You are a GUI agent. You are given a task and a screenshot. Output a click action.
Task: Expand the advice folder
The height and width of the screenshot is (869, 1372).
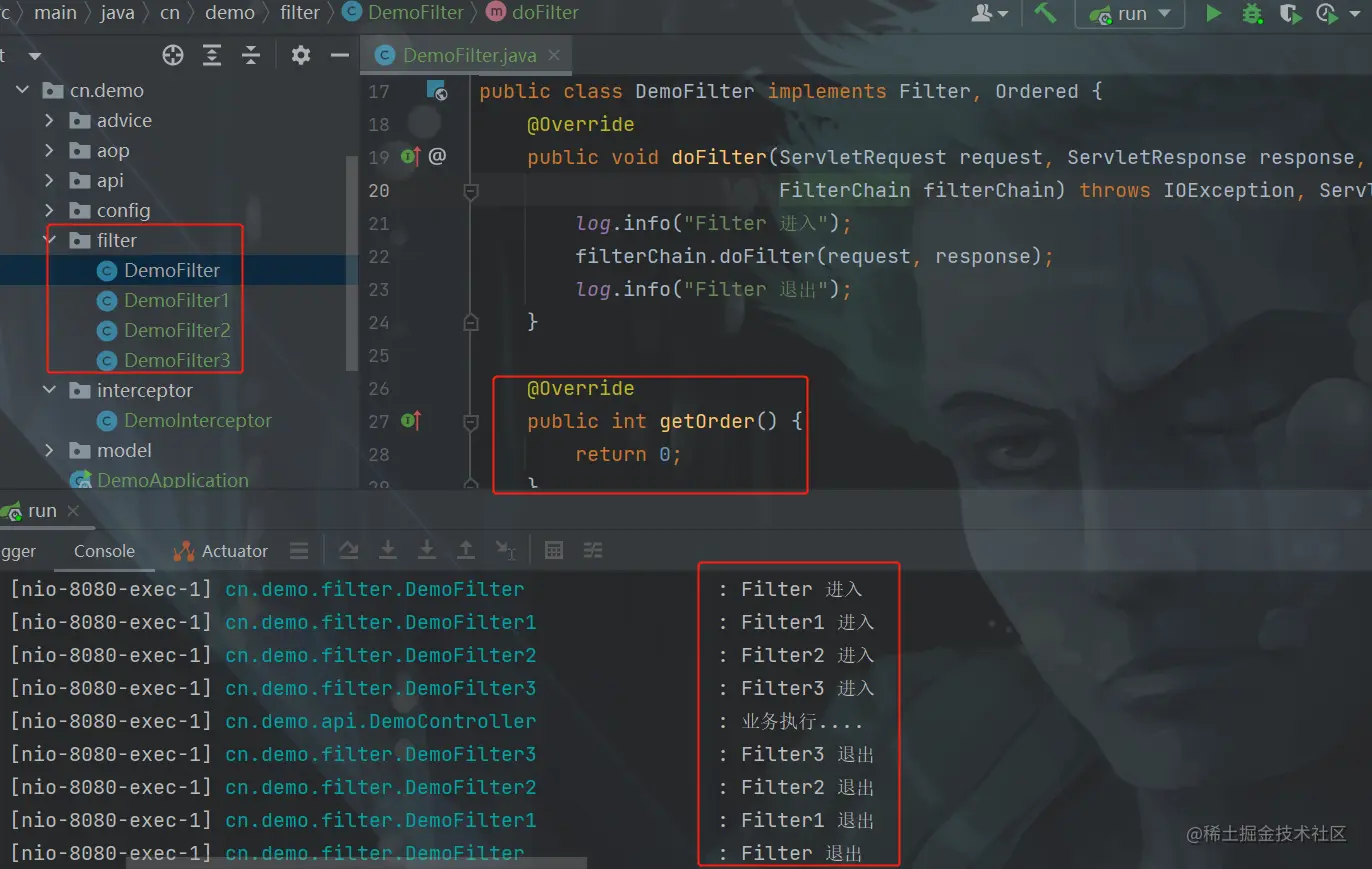tap(49, 120)
